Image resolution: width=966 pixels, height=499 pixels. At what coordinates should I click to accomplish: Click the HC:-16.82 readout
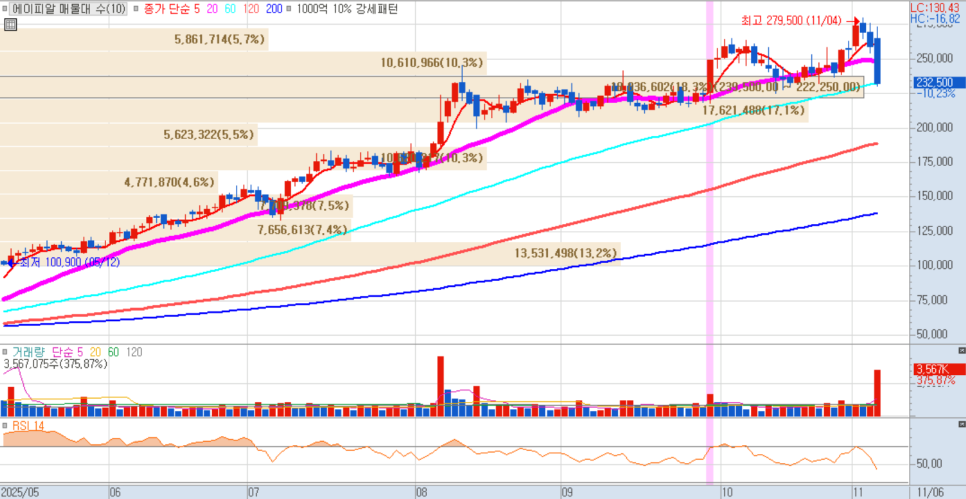[937, 18]
